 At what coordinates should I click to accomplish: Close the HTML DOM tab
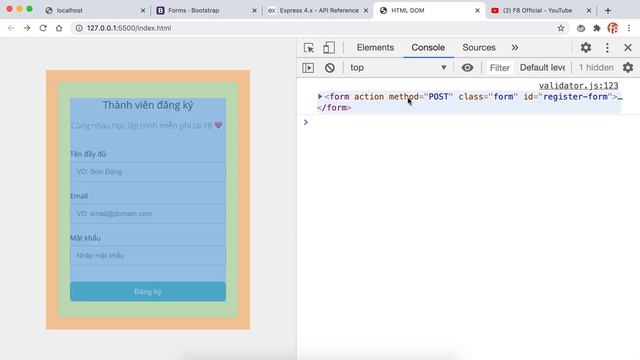[477, 11]
